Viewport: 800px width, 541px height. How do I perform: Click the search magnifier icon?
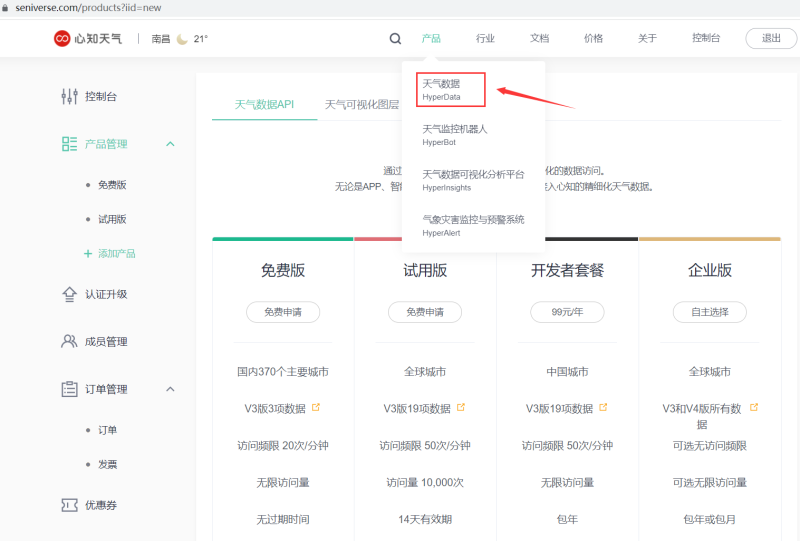(x=395, y=39)
